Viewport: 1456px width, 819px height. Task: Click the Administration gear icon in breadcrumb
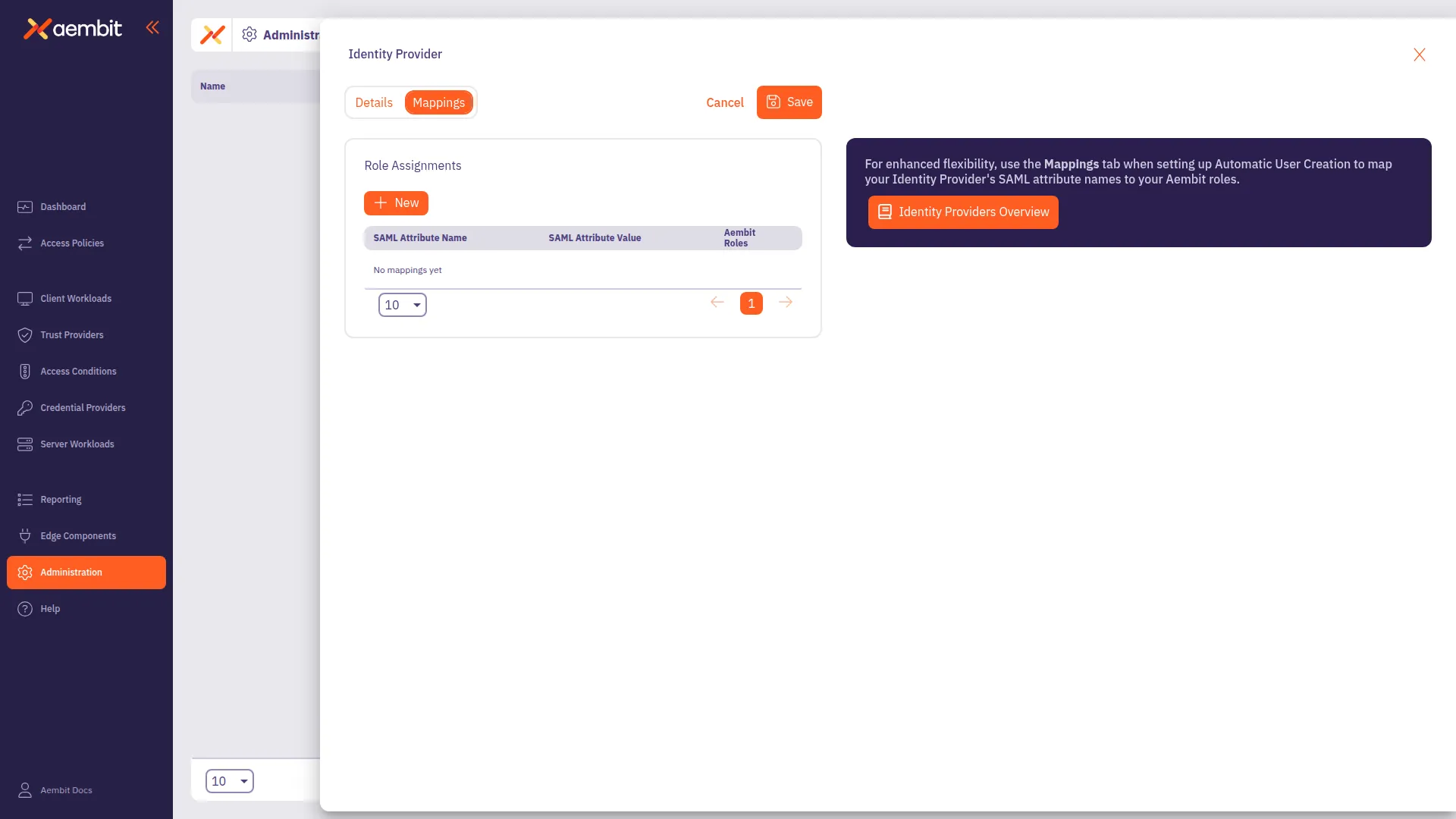pos(249,34)
